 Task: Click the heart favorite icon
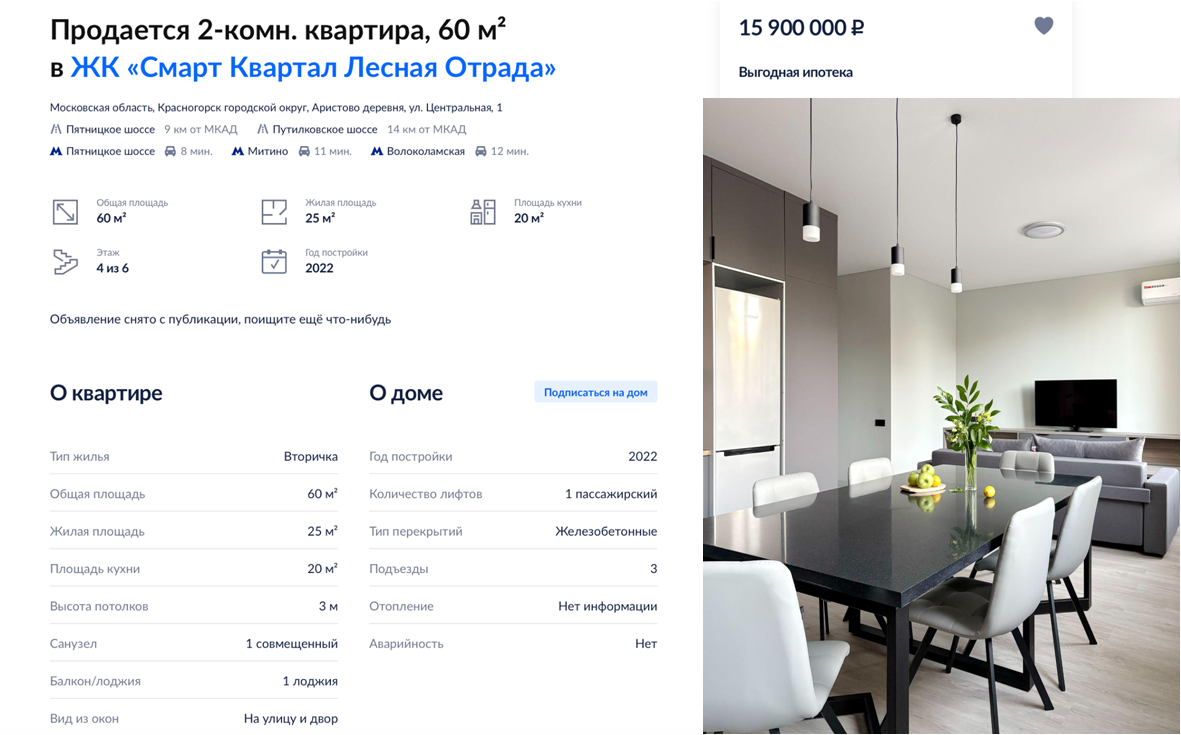click(1043, 26)
